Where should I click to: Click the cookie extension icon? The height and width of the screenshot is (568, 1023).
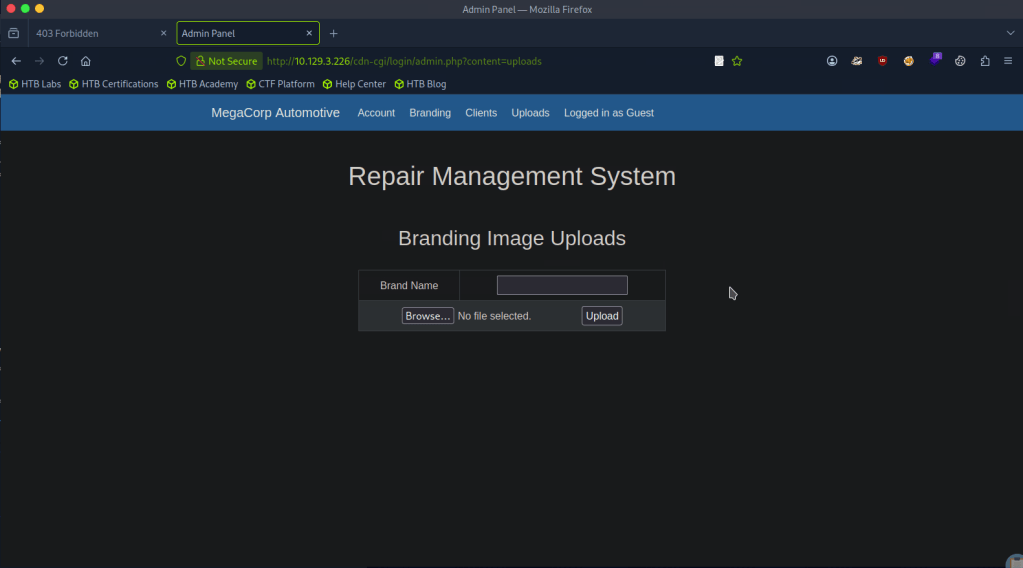[909, 61]
